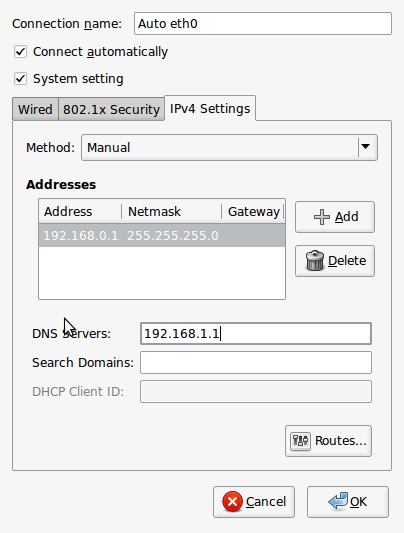Focus the DNS servers input field

(256, 333)
